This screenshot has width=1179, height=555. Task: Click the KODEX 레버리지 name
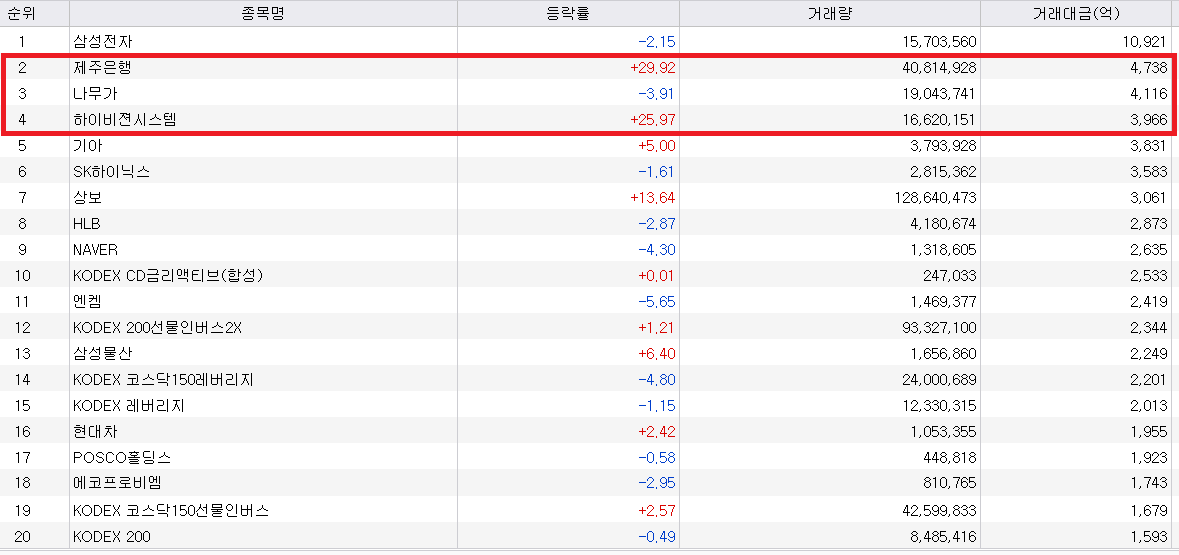(129, 406)
